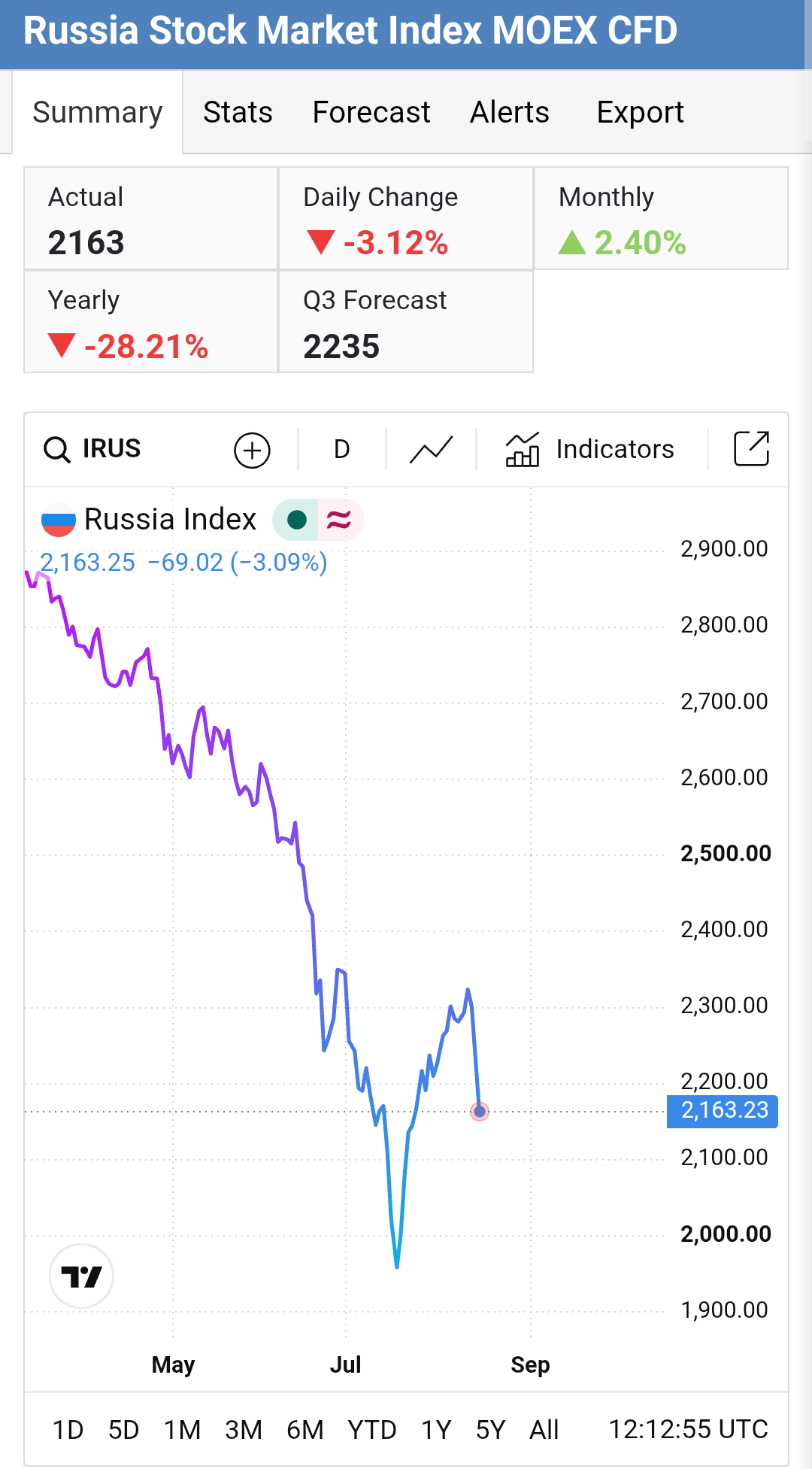Image resolution: width=812 pixels, height=1469 pixels.
Task: Set chart range to 1M
Action: (x=183, y=1429)
